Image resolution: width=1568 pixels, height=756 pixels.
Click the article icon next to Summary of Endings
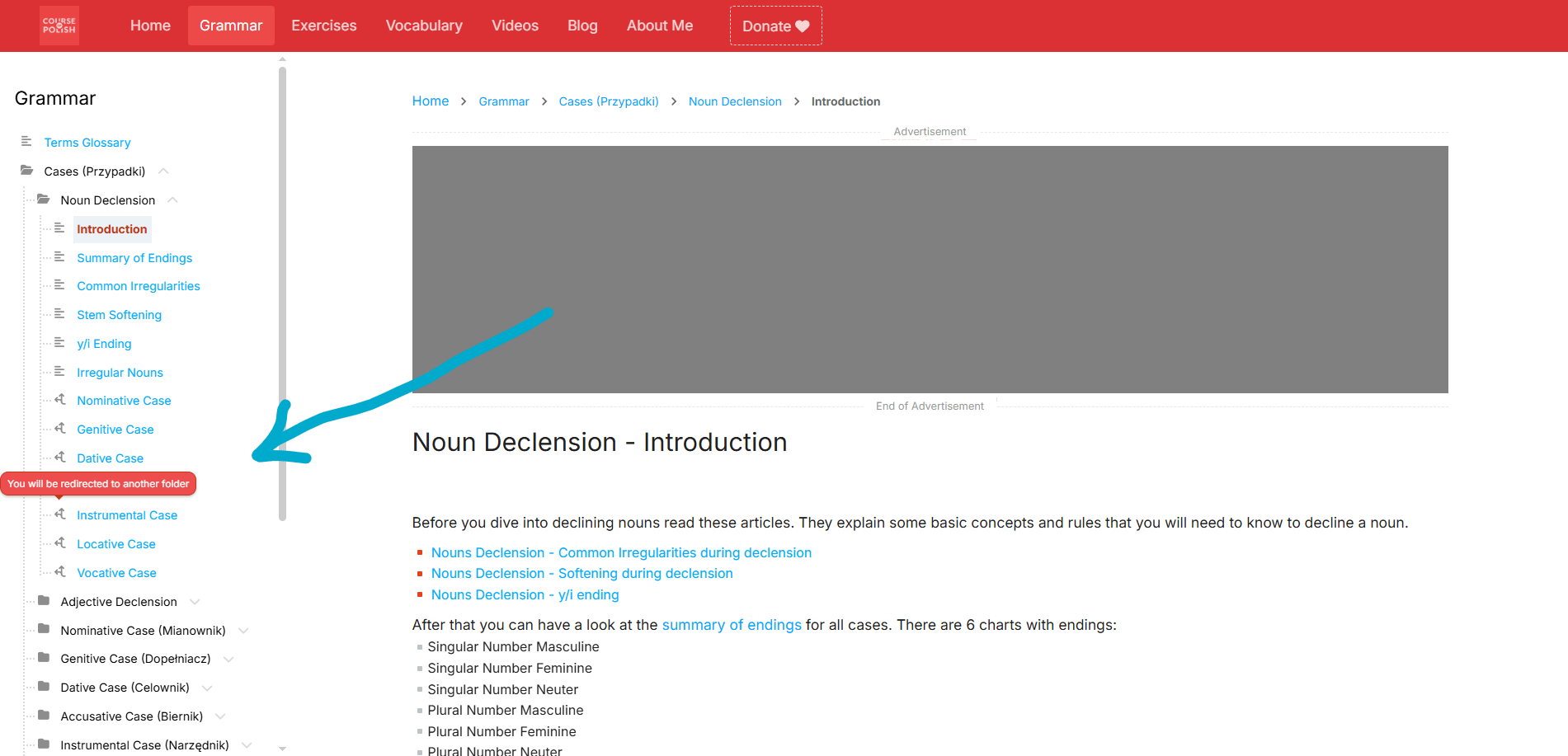(x=59, y=257)
